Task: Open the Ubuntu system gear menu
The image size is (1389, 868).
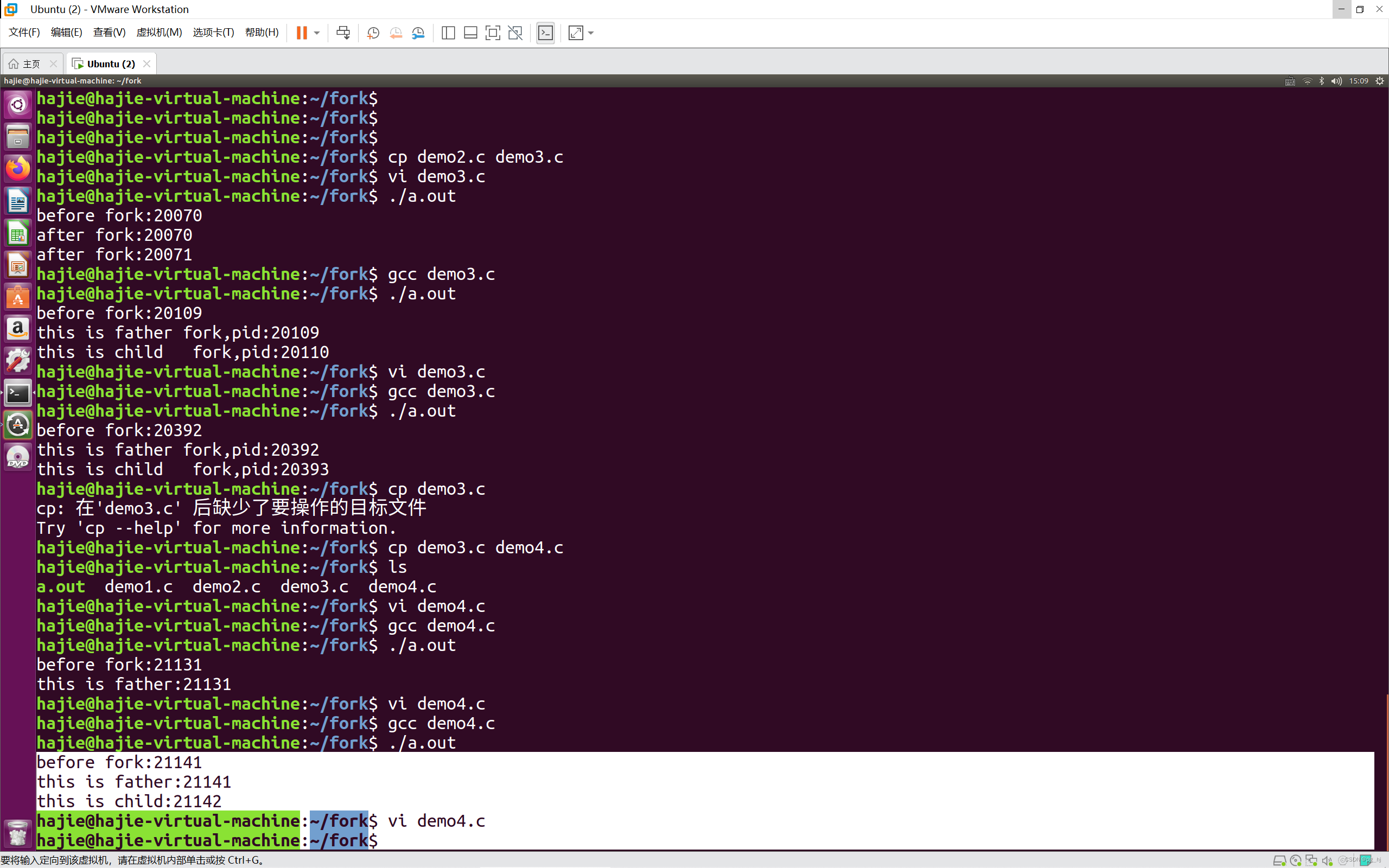Action: click(1380, 81)
